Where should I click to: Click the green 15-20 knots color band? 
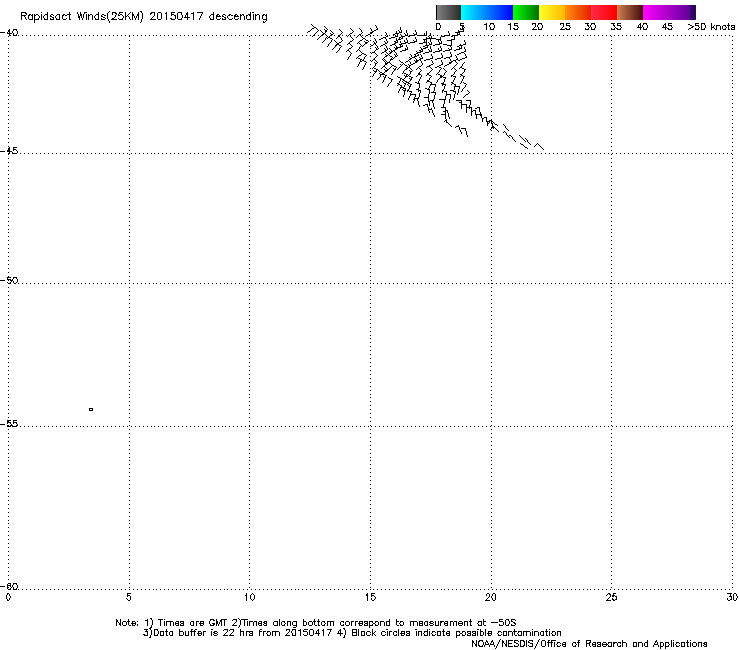[526, 12]
